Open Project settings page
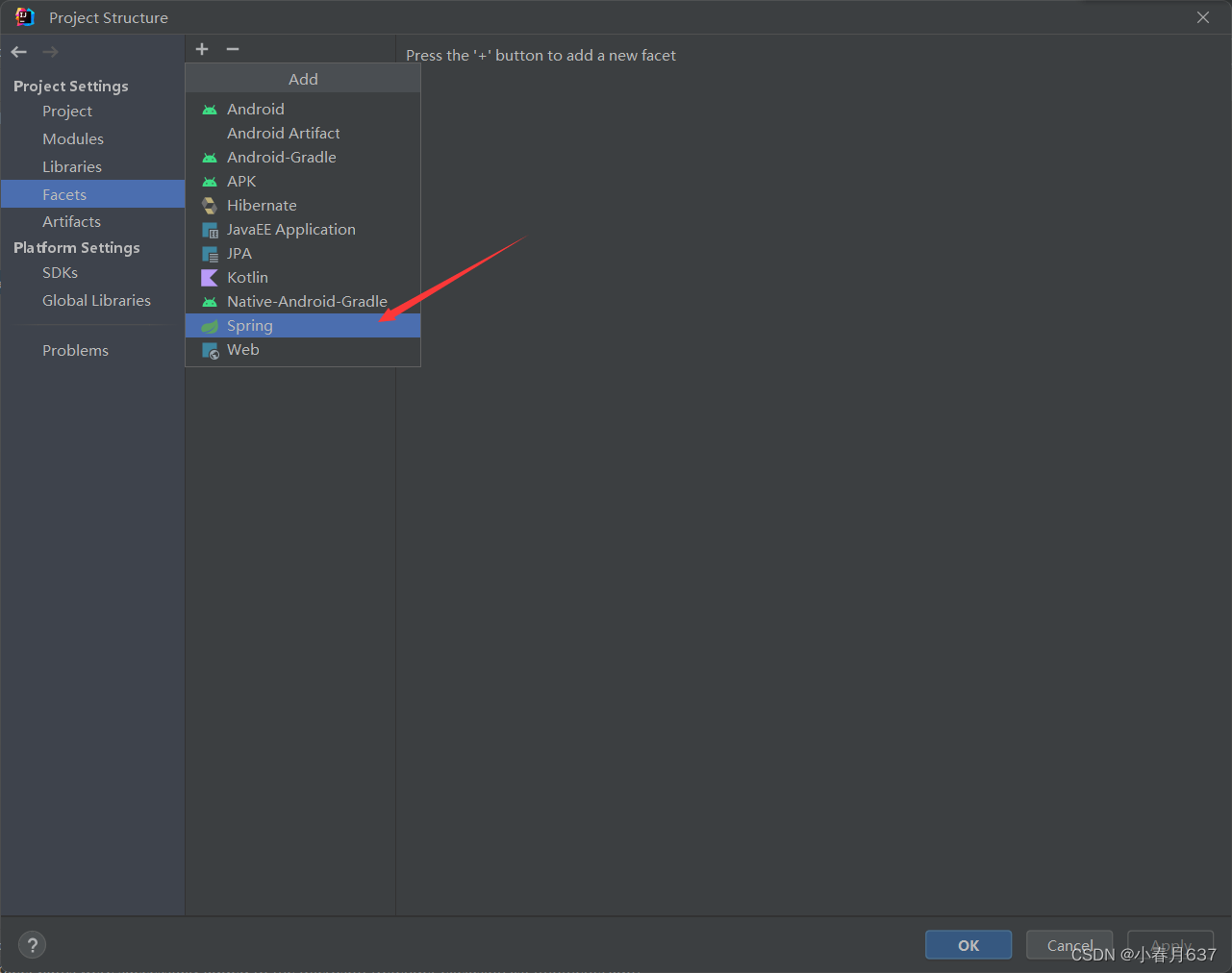The image size is (1232, 973). [92, 112]
